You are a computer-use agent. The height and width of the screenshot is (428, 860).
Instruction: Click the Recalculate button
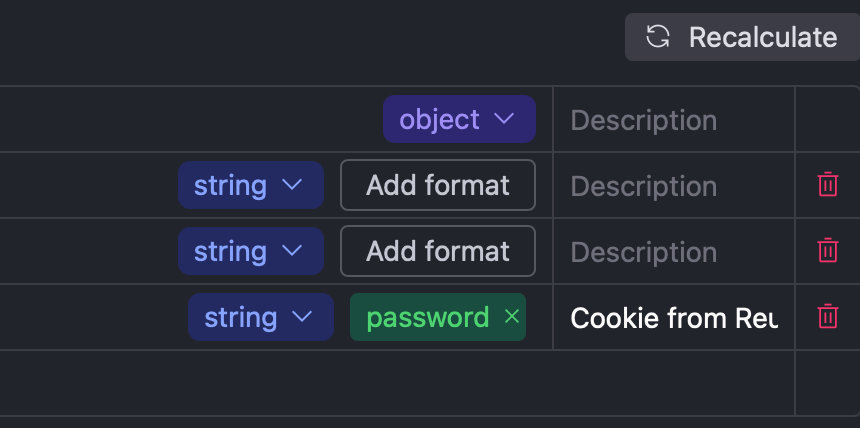741,38
